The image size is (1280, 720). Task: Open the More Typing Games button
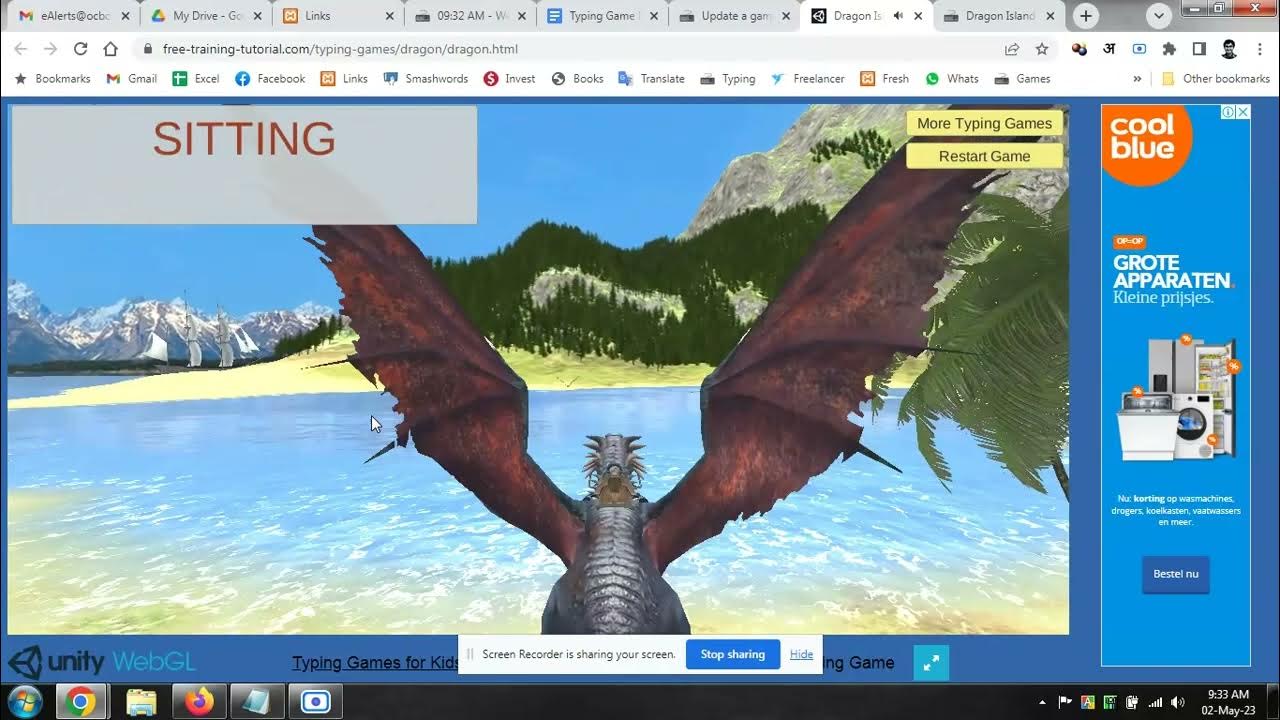(x=984, y=123)
